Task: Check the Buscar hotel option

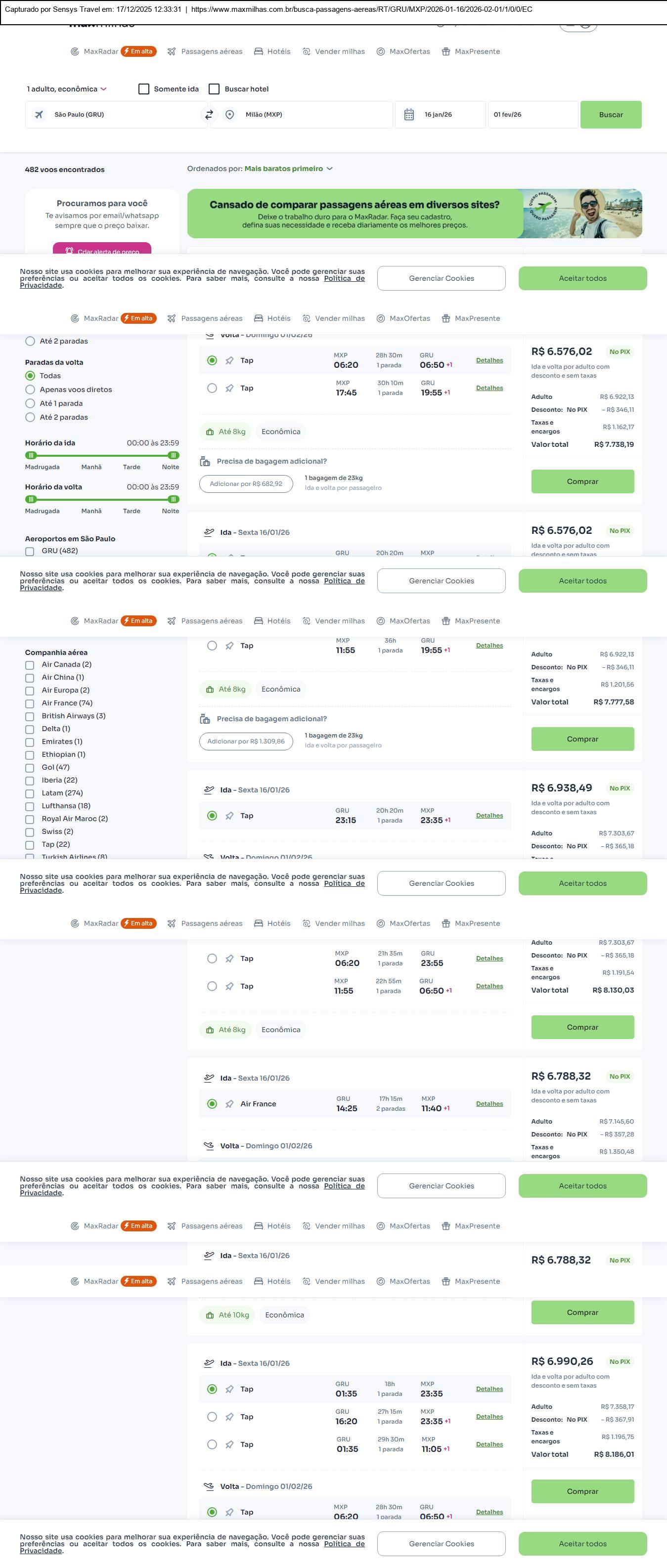Action: pos(214,89)
